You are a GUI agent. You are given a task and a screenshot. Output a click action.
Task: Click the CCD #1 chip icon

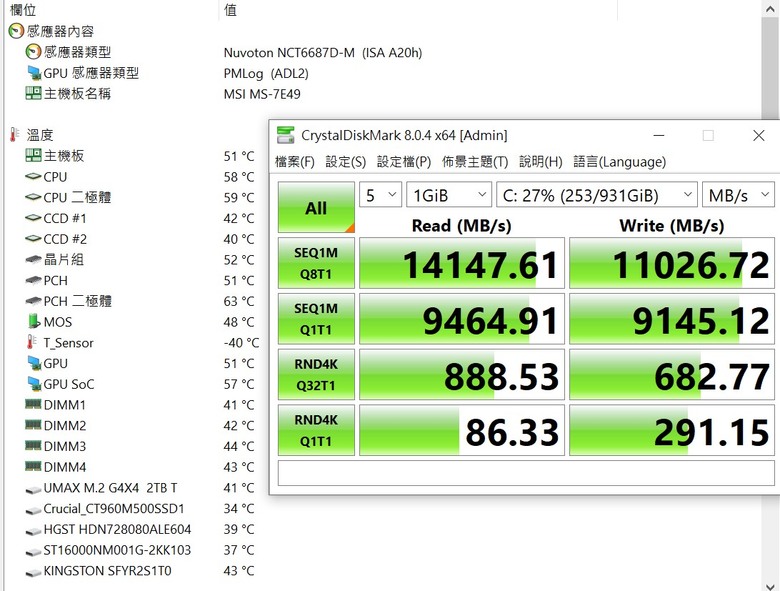click(x=33, y=218)
